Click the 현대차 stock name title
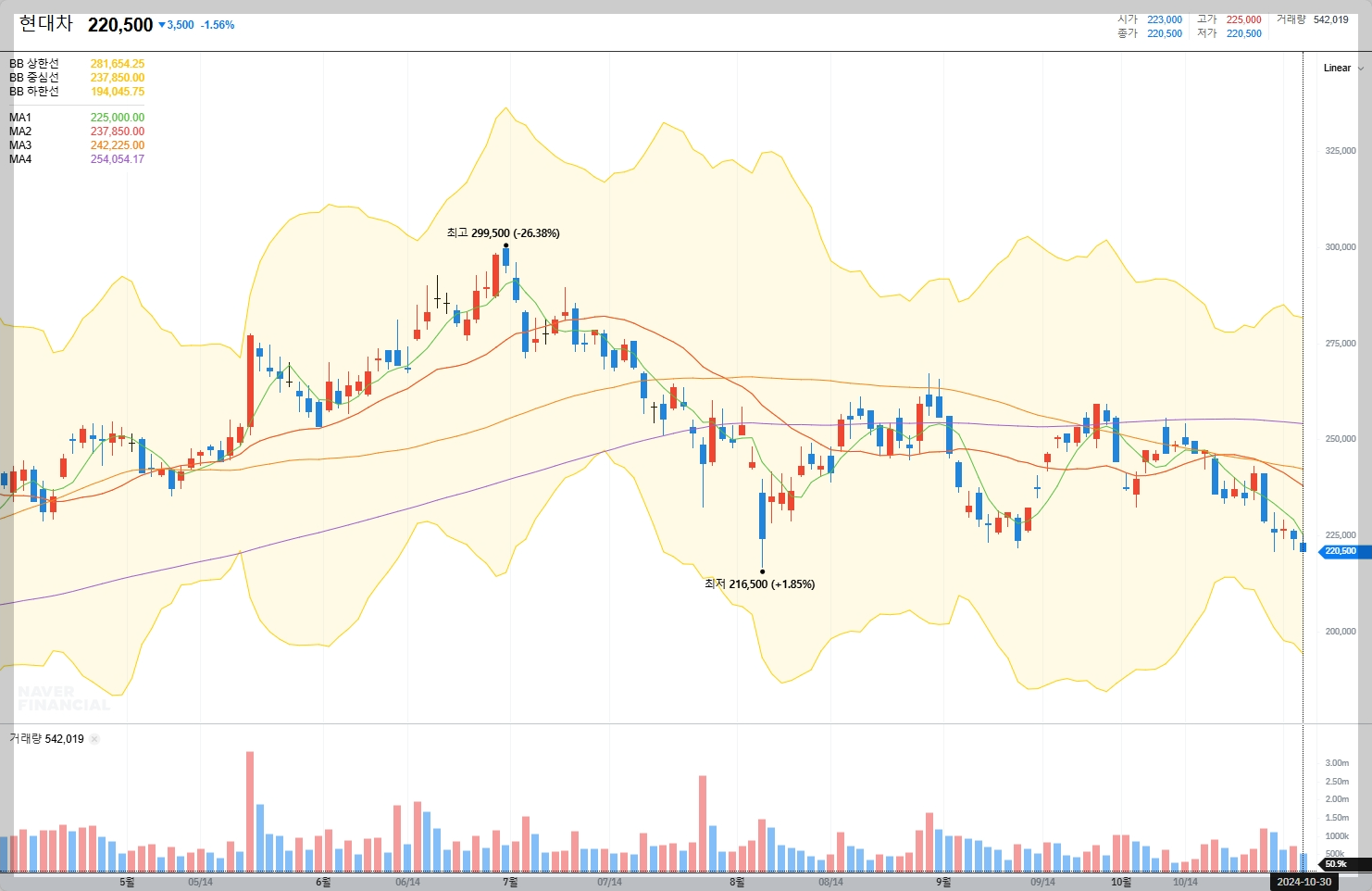This screenshot has height=891, width=1372. click(x=46, y=24)
